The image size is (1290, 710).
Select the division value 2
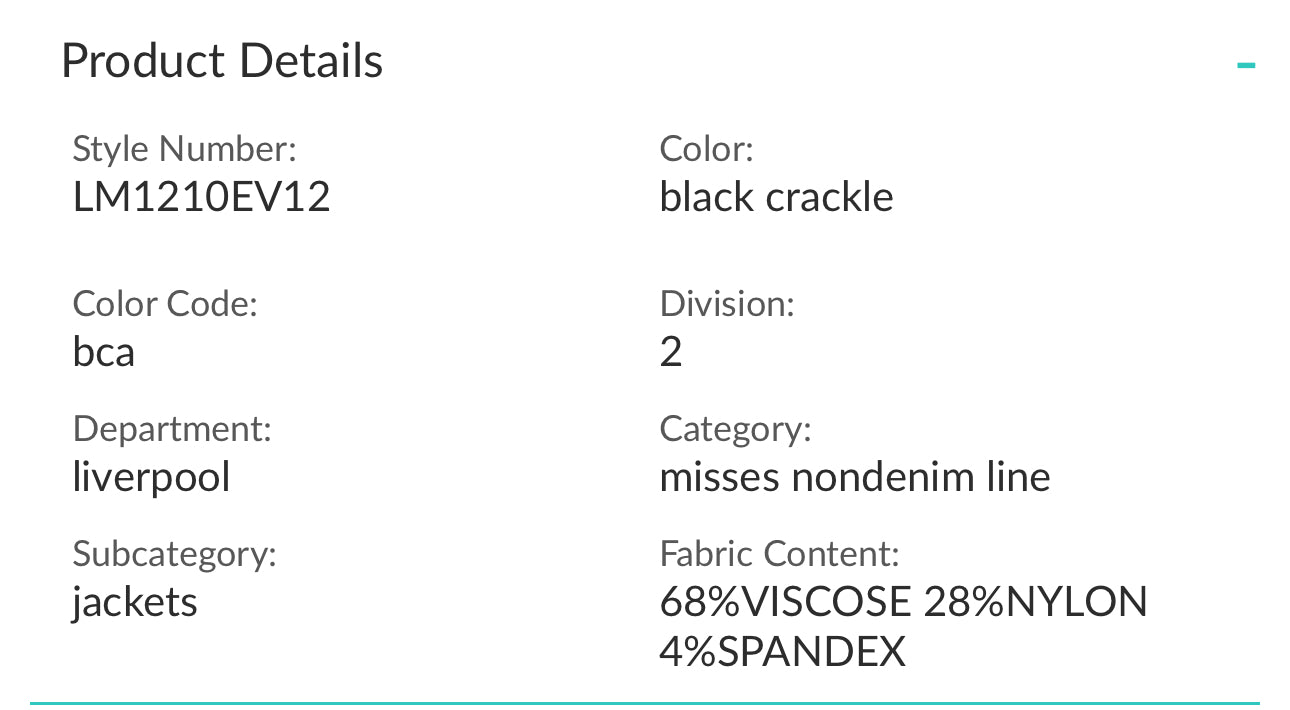[x=671, y=352]
